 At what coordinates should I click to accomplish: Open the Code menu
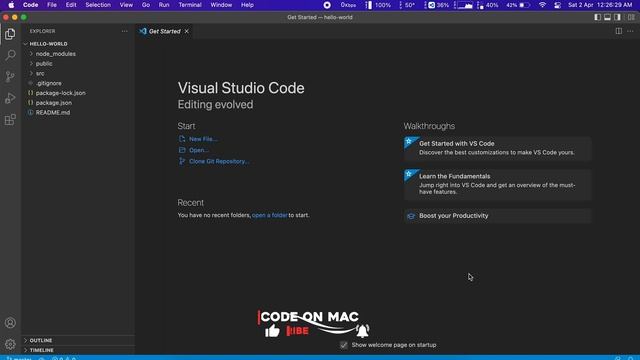coord(31,5)
